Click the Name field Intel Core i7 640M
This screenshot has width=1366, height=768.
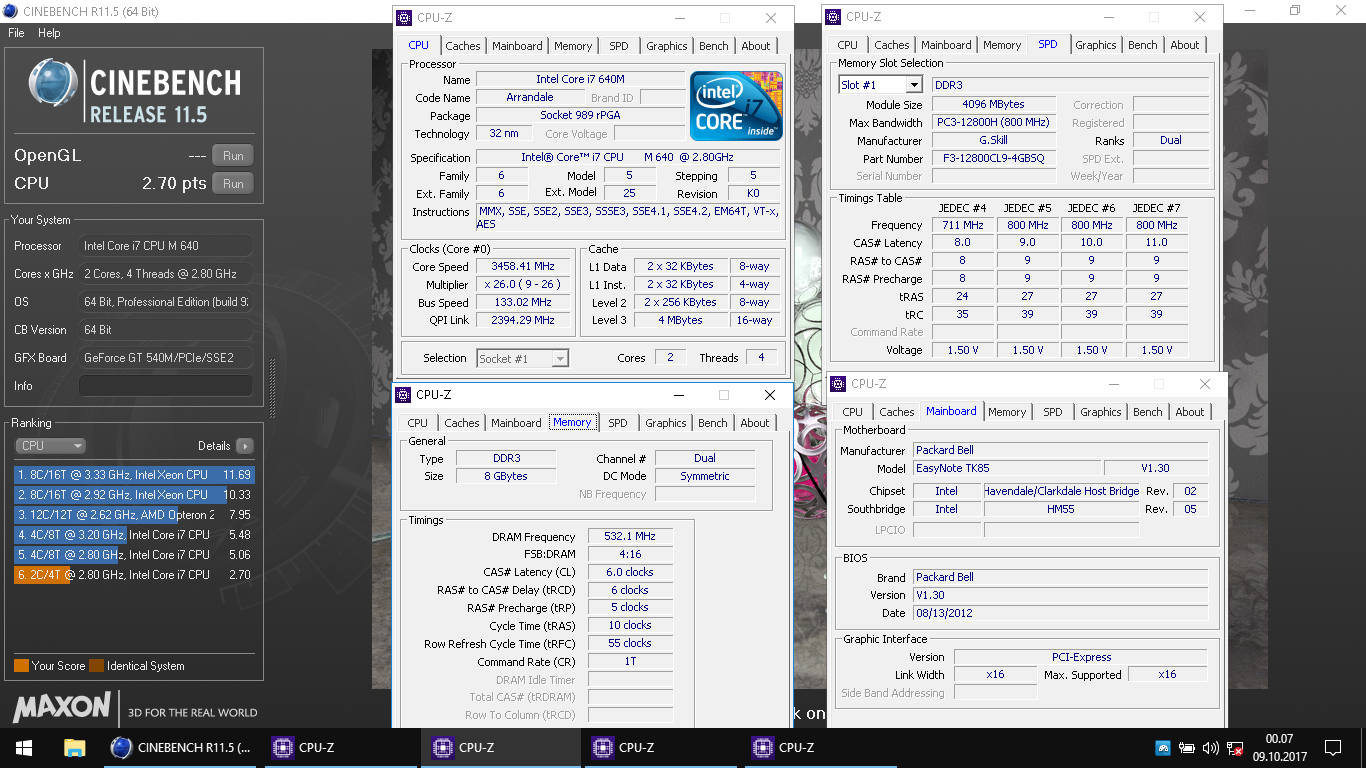click(580, 79)
